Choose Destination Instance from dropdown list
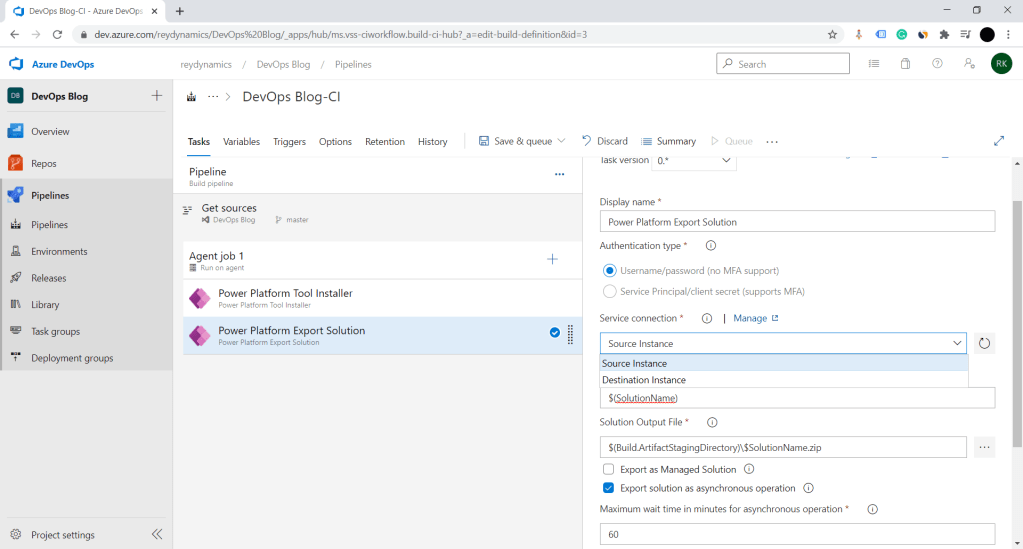 click(644, 380)
